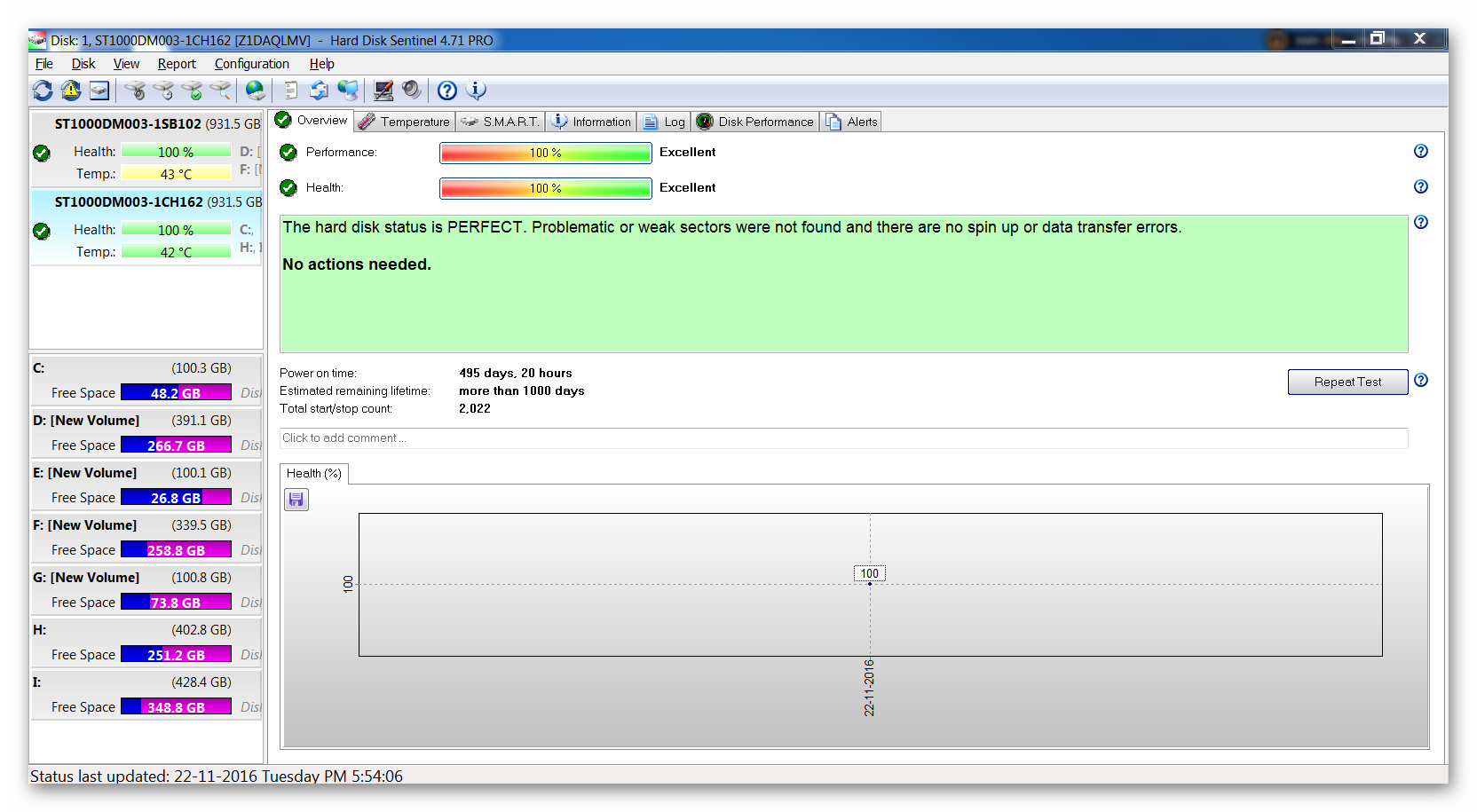Open the Configuration menu
The image size is (1477, 812).
(252, 64)
